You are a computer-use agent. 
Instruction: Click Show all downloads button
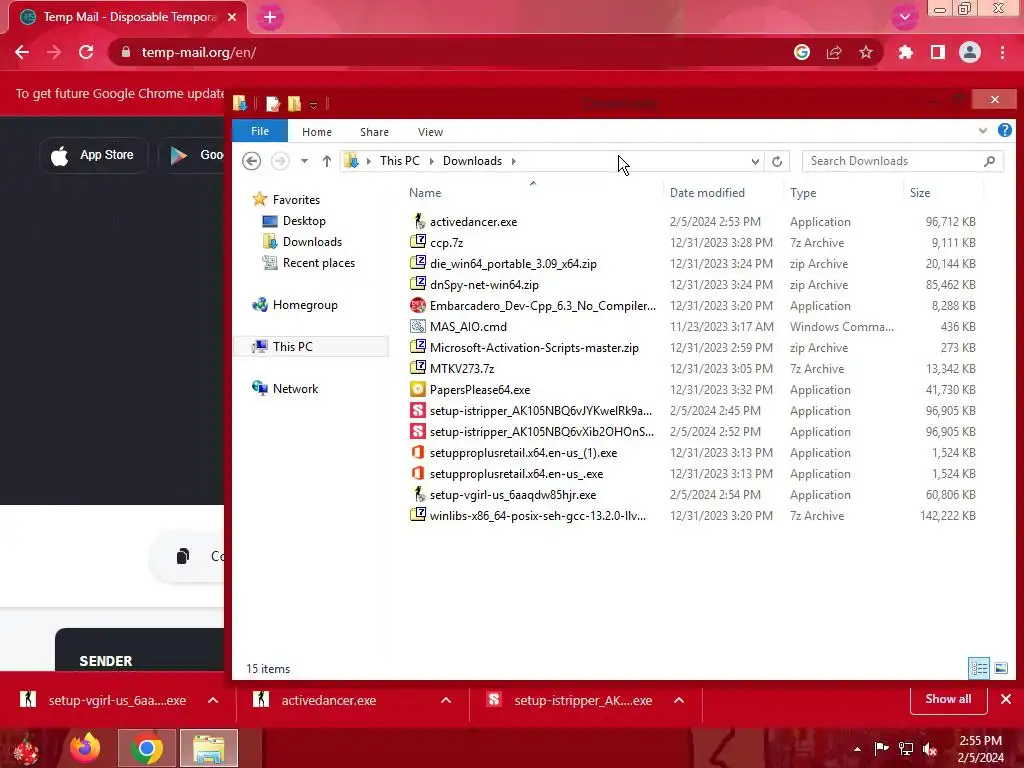(x=948, y=699)
